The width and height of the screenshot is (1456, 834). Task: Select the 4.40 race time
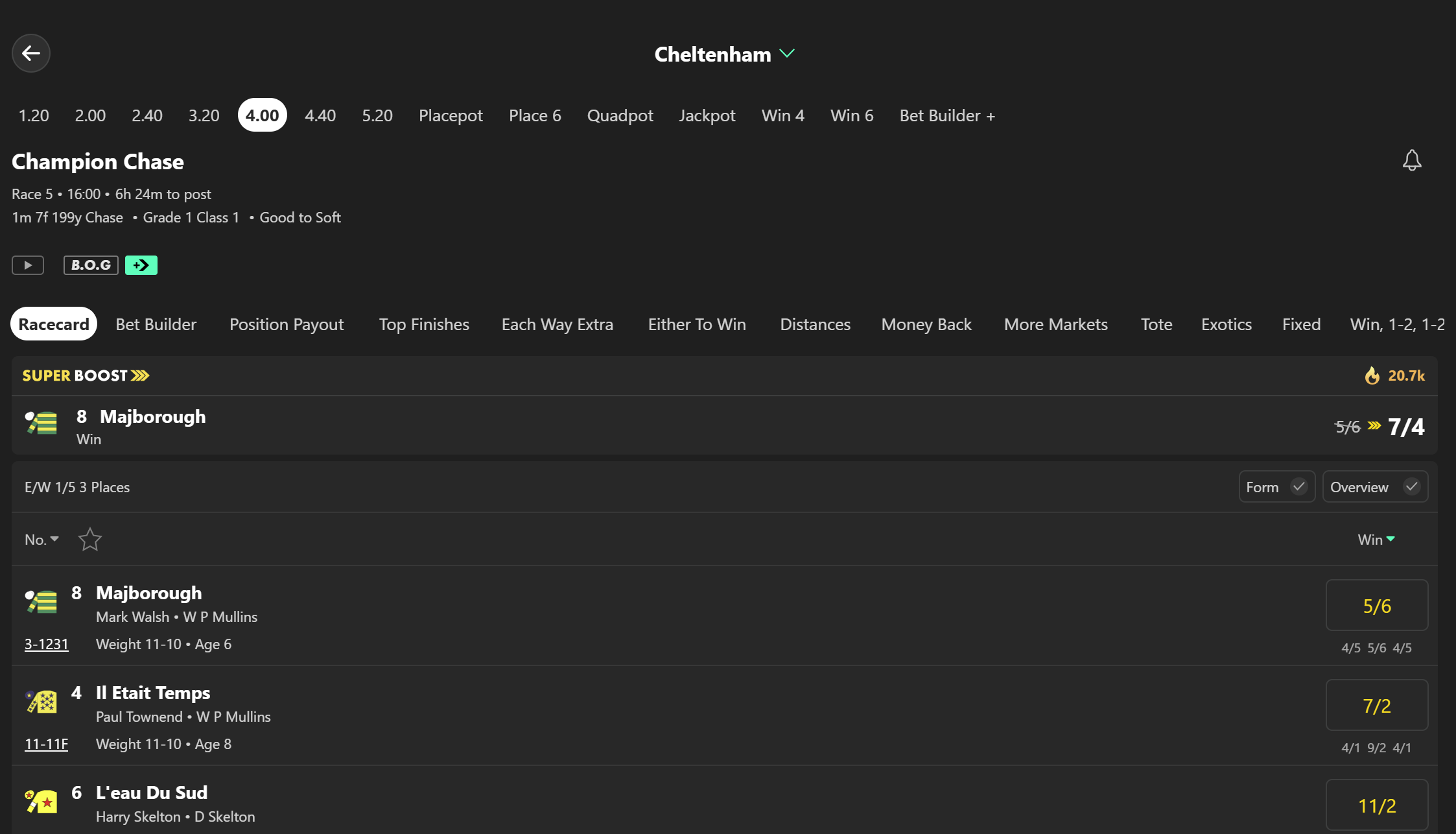[320, 115]
